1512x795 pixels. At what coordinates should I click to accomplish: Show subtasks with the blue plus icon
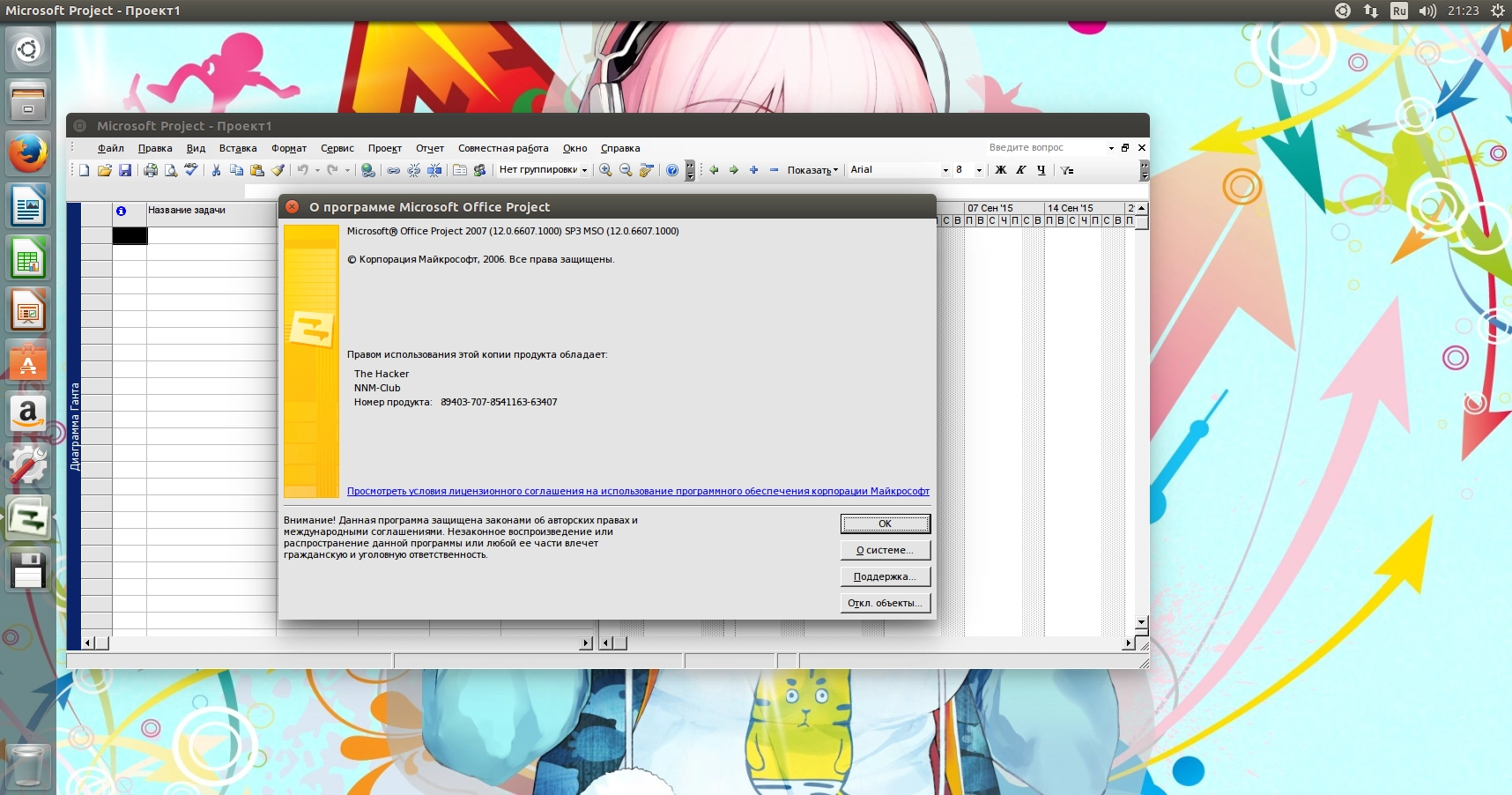(x=754, y=170)
